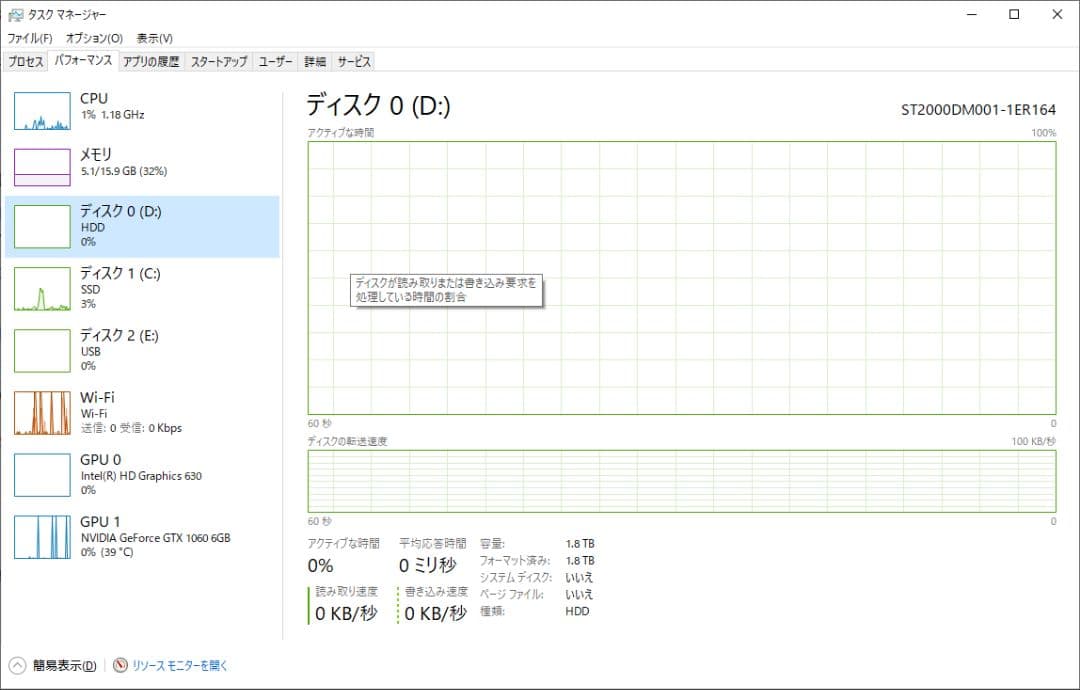Click the CPU usage graph thumbnail
Viewport: 1080px width, 690px height.
42,111
